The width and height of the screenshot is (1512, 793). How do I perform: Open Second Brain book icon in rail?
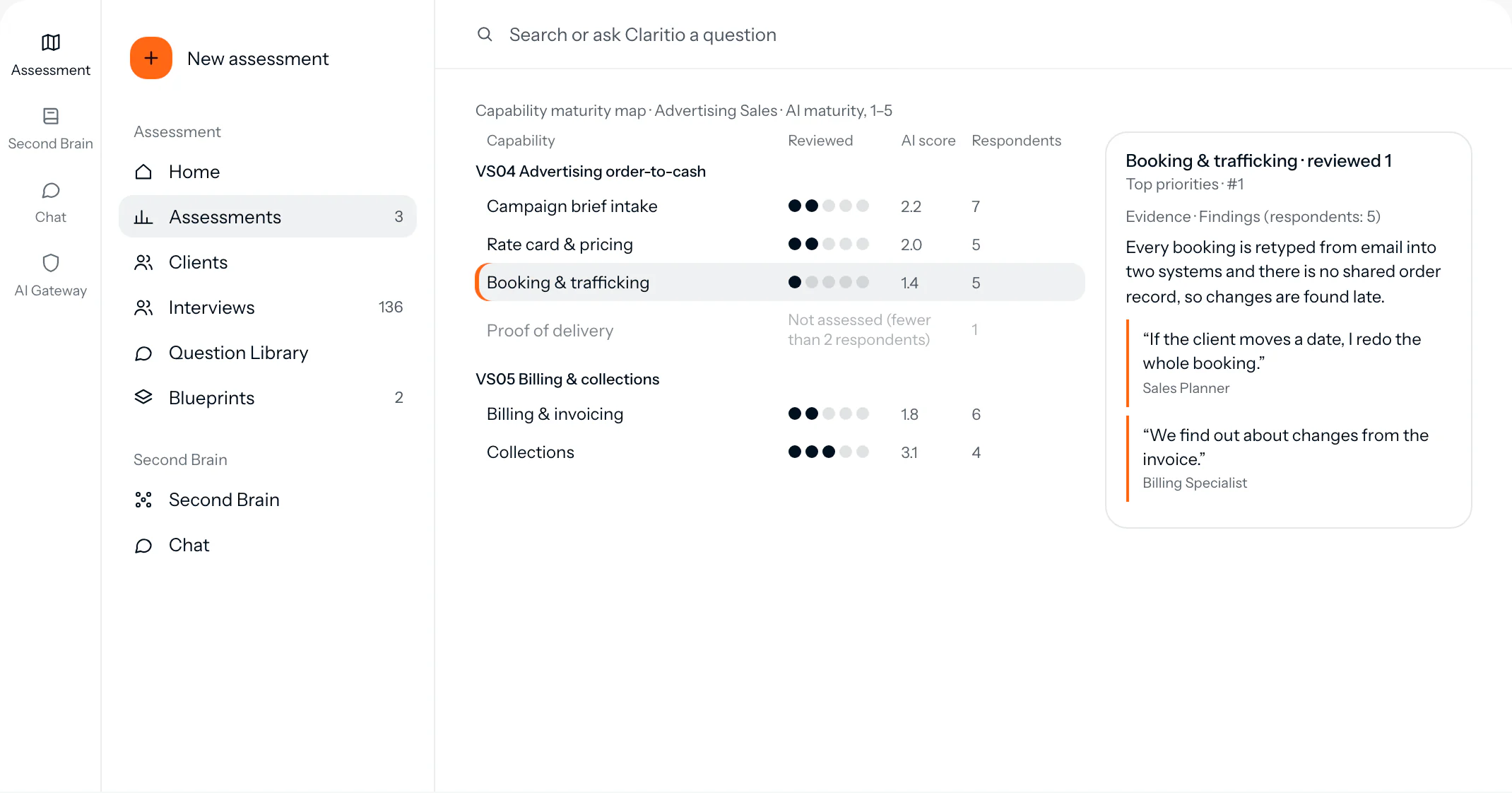point(51,116)
